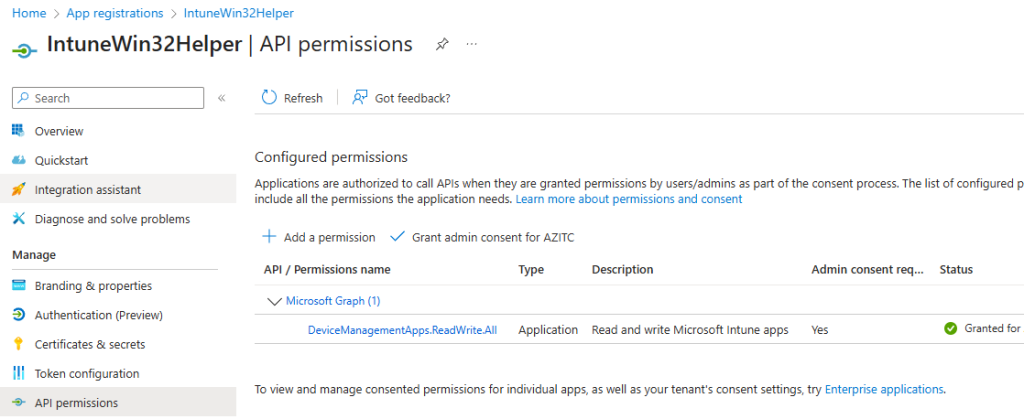Click Add a permission button

319,238
